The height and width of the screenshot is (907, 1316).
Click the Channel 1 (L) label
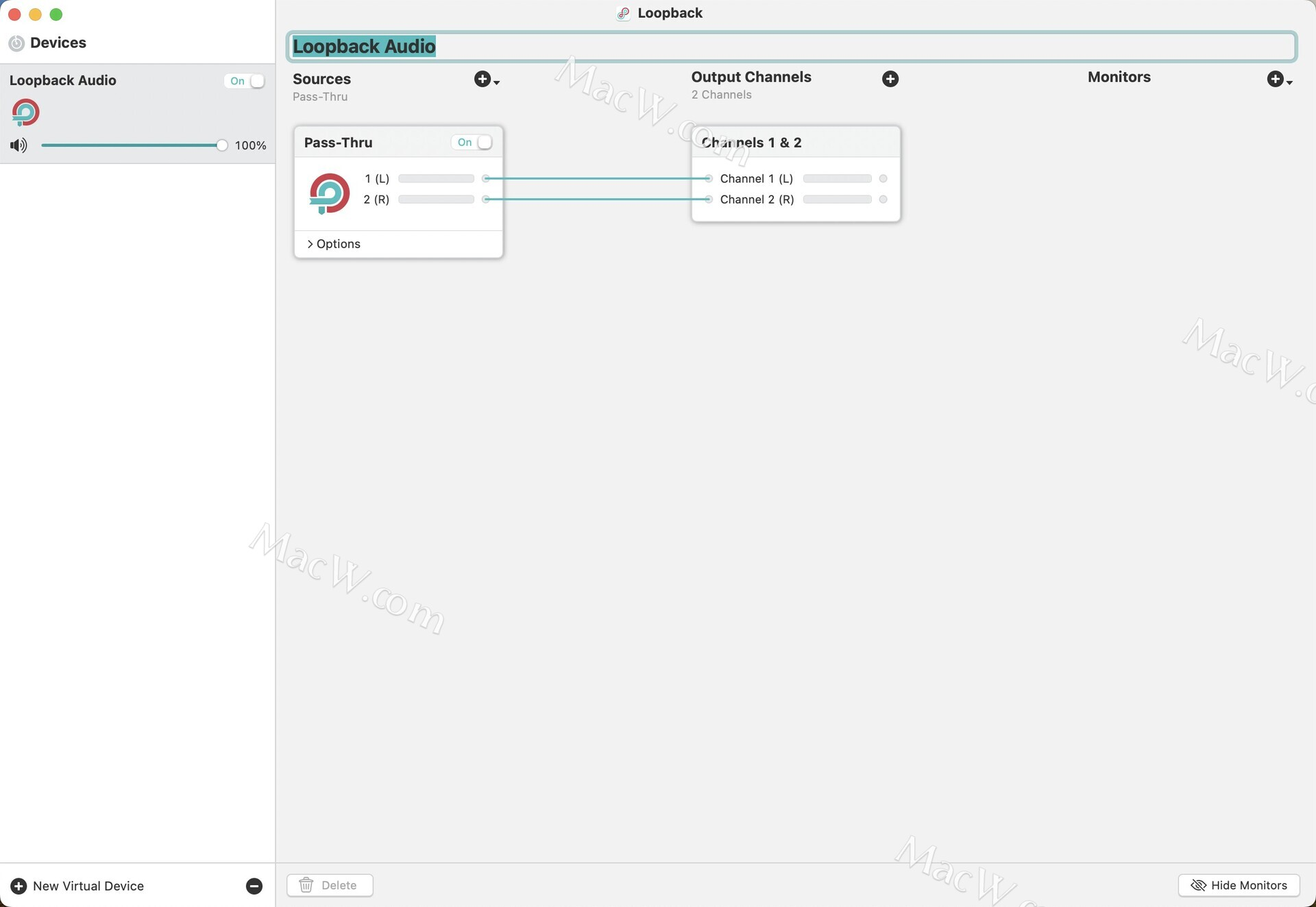(756, 179)
